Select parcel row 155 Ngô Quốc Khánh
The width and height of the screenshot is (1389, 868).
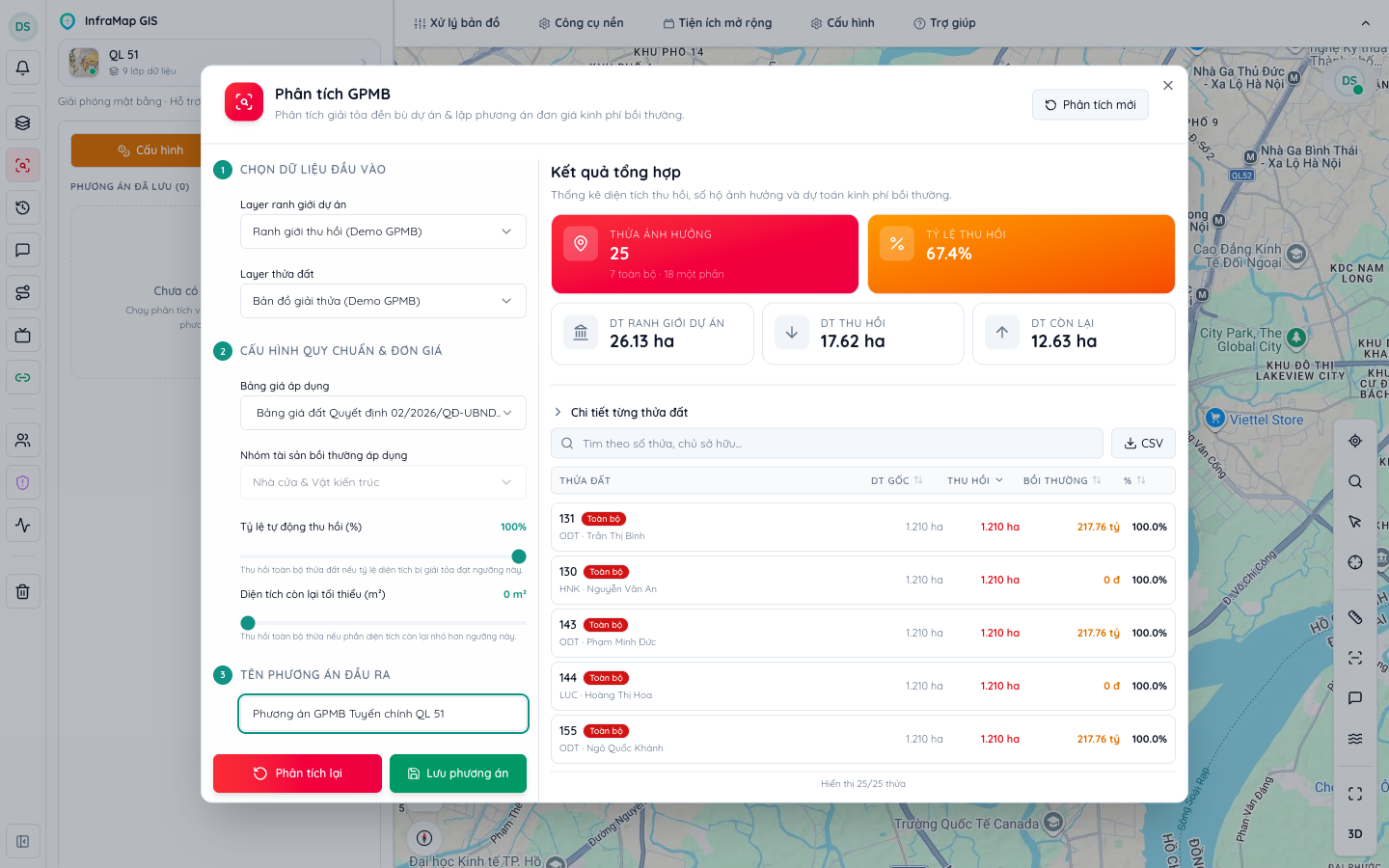point(863,739)
